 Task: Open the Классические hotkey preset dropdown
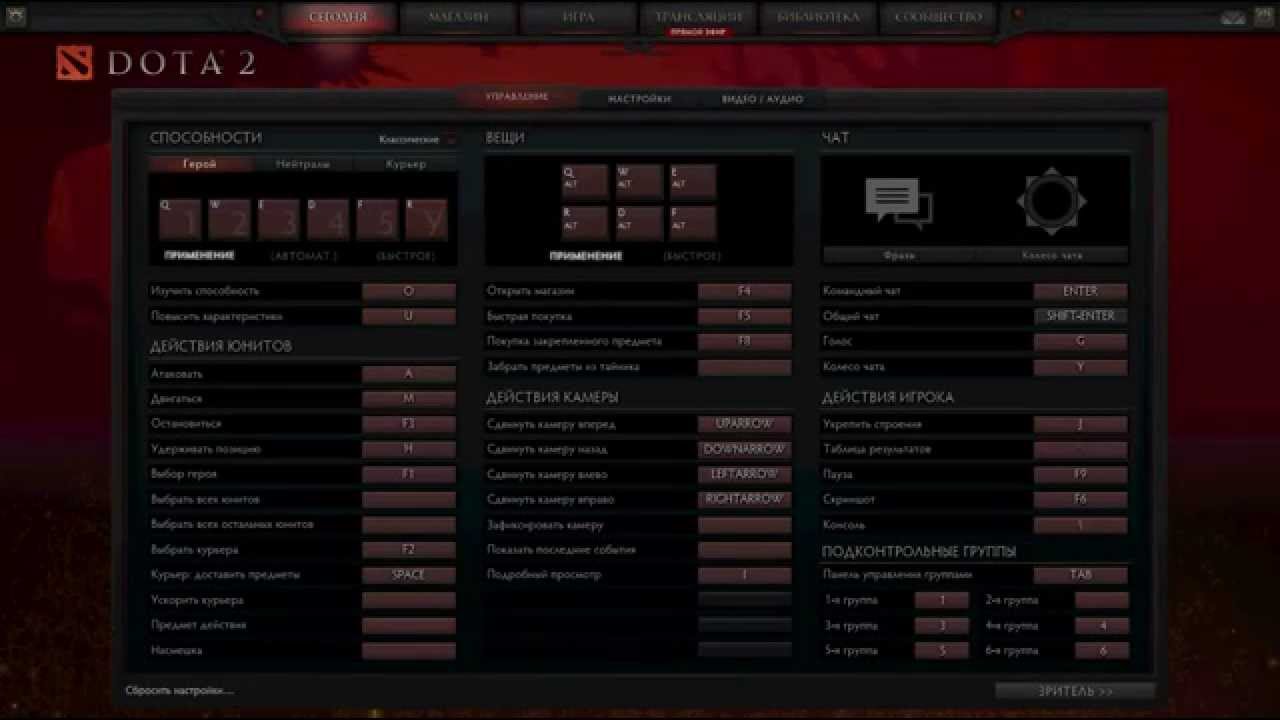pos(416,139)
